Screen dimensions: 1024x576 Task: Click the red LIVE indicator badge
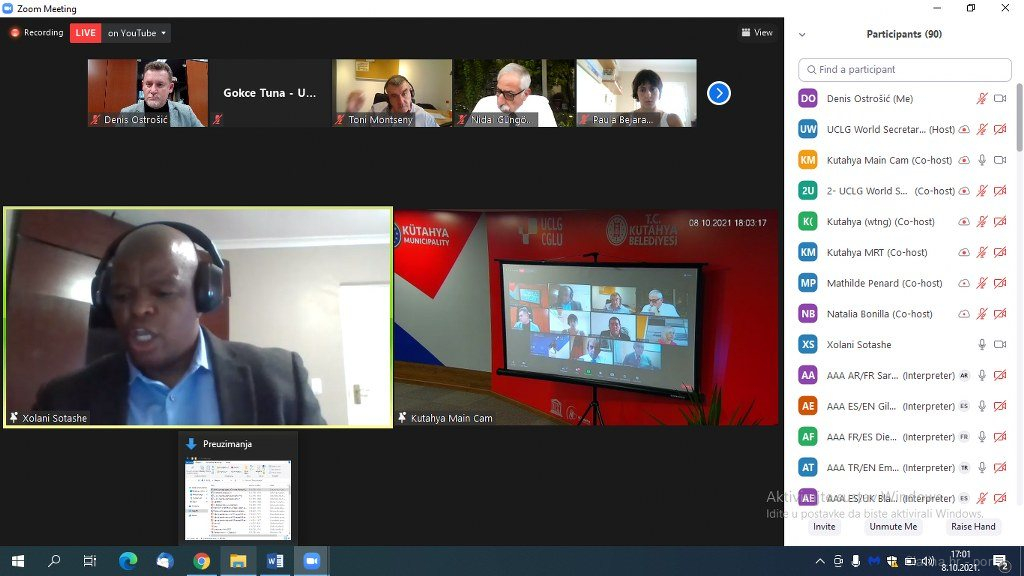tap(86, 33)
